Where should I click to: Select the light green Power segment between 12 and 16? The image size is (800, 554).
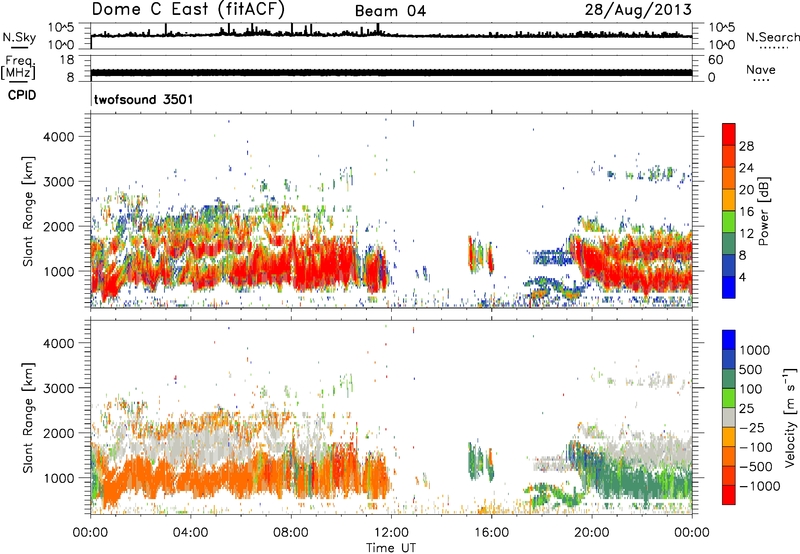pyautogui.click(x=729, y=222)
